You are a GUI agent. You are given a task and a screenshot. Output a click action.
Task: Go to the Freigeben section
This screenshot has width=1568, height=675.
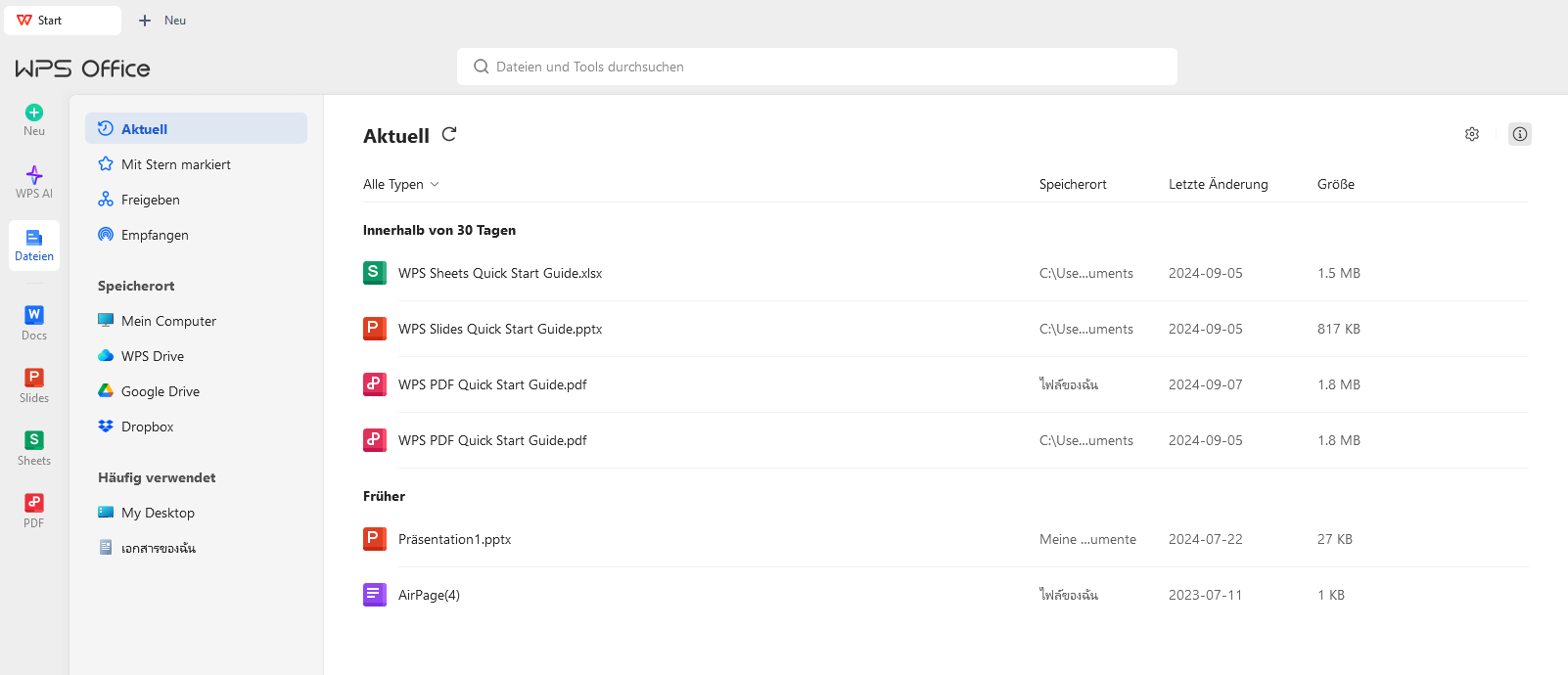tap(151, 200)
